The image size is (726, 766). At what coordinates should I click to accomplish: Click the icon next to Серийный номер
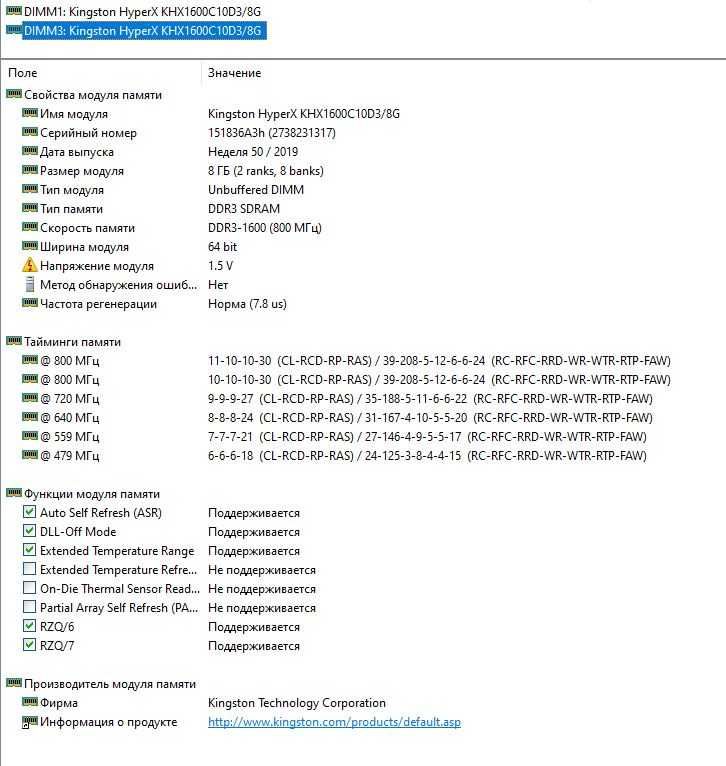(x=30, y=132)
